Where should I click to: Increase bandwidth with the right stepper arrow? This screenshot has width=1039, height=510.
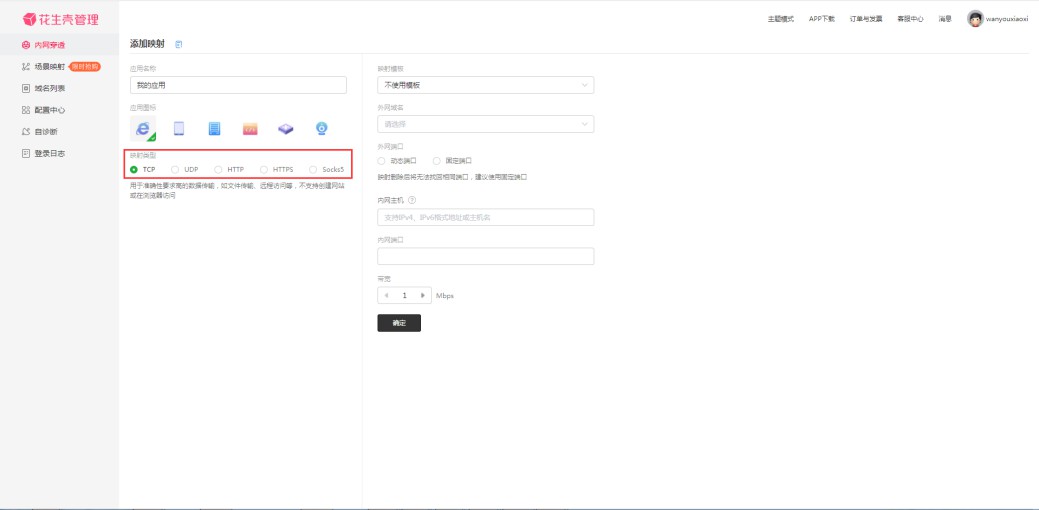424,296
